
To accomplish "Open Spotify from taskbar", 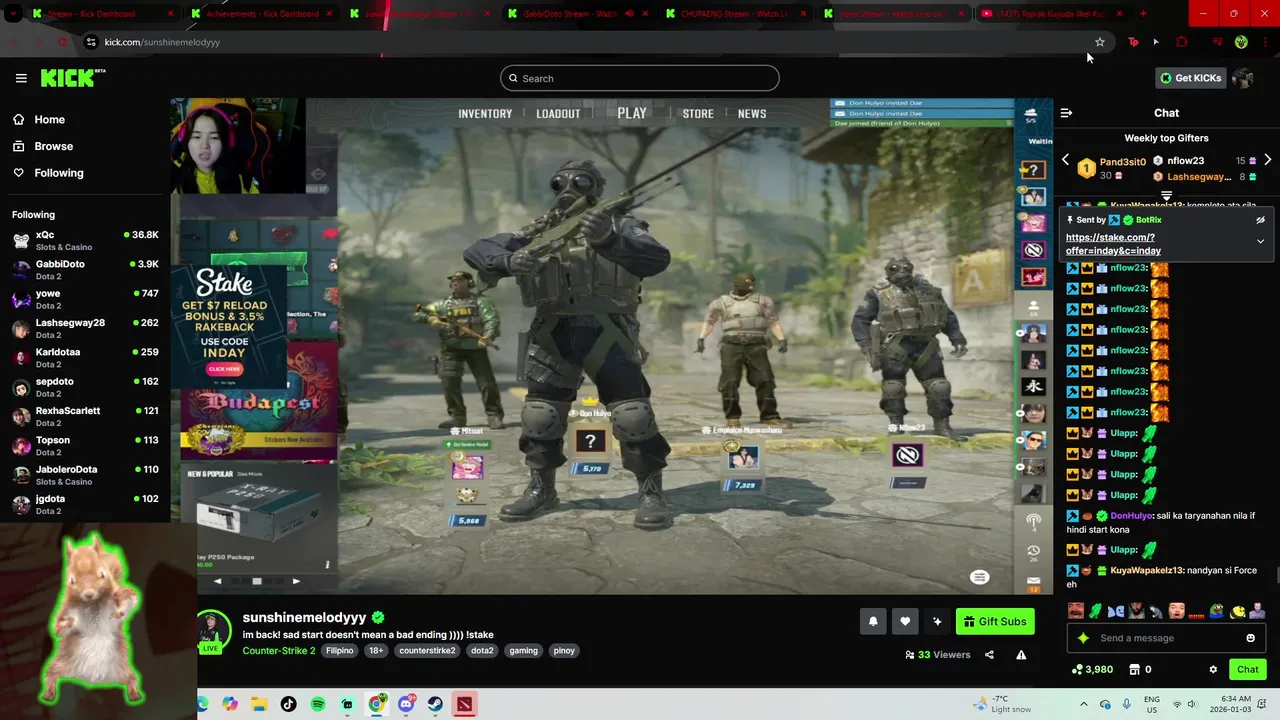I will pyautogui.click(x=318, y=704).
